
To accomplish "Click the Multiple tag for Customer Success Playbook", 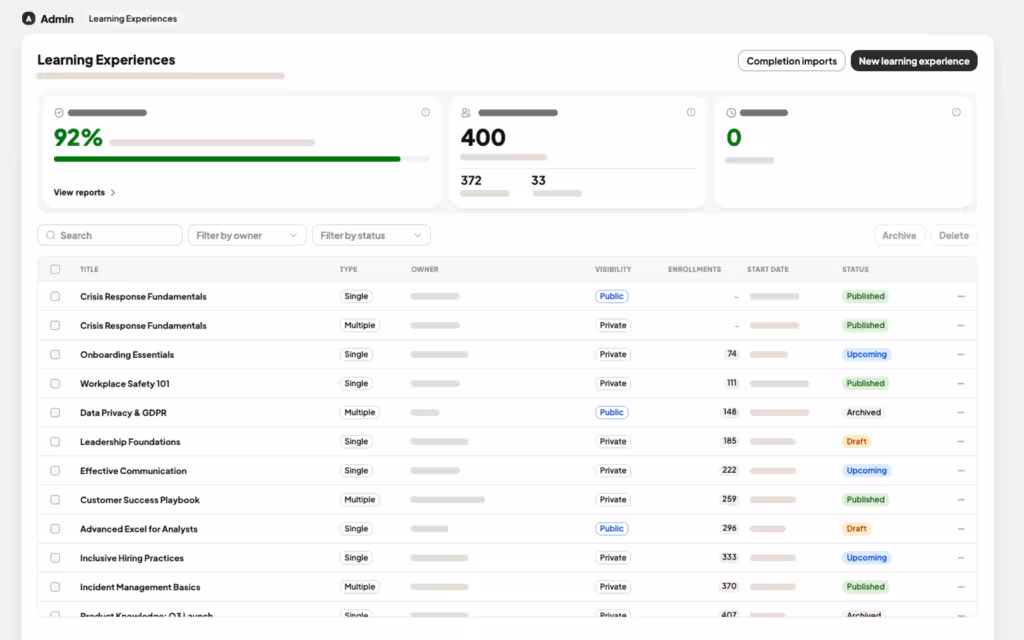I will (359, 500).
